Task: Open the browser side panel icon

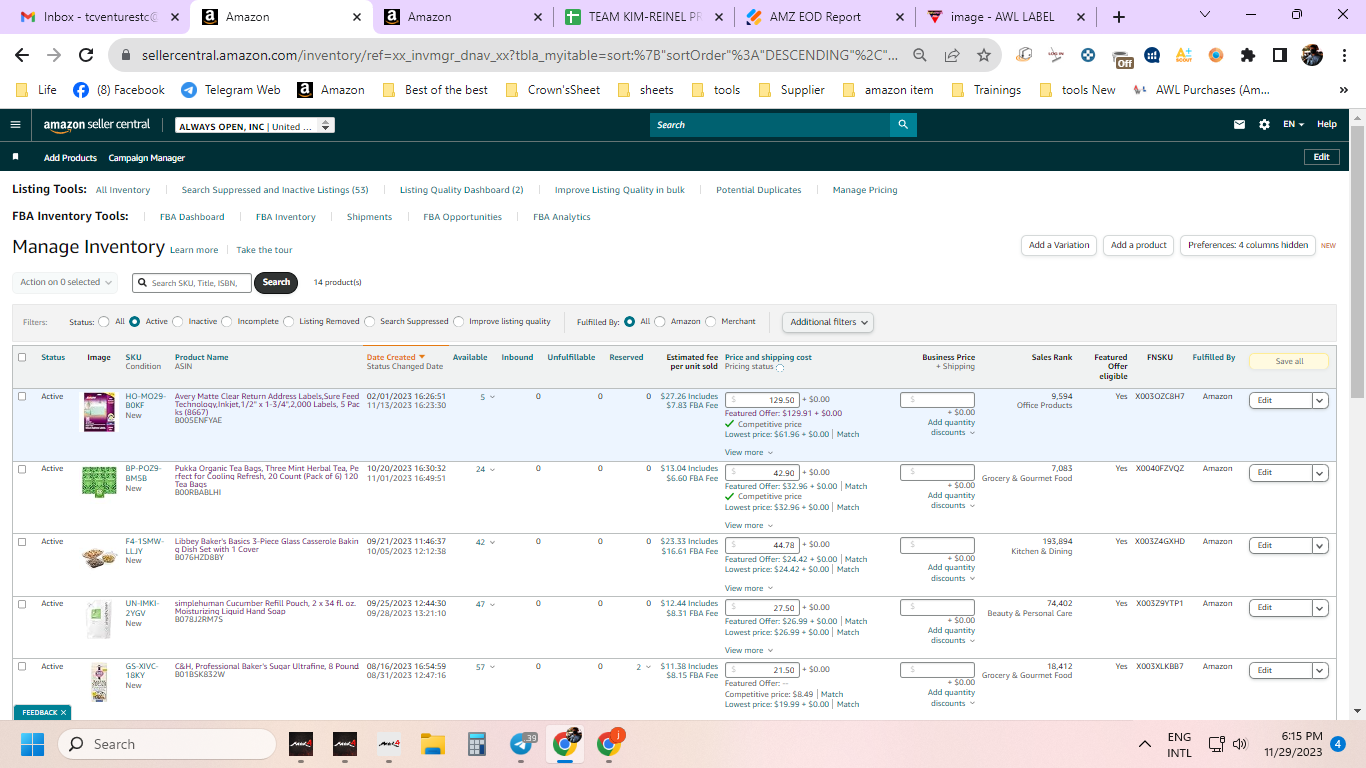Action: point(1280,55)
